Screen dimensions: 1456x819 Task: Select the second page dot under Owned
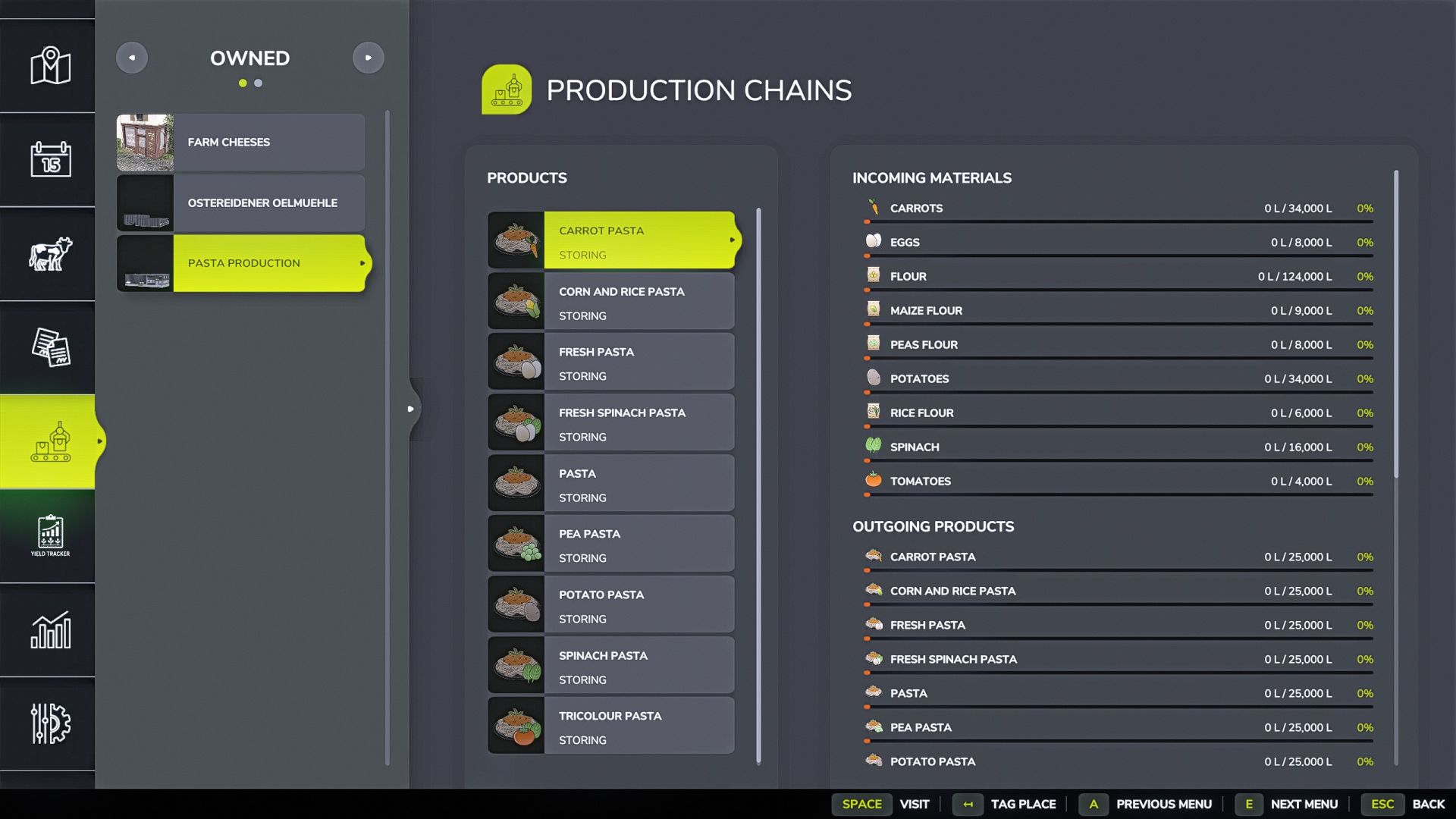coord(259,83)
